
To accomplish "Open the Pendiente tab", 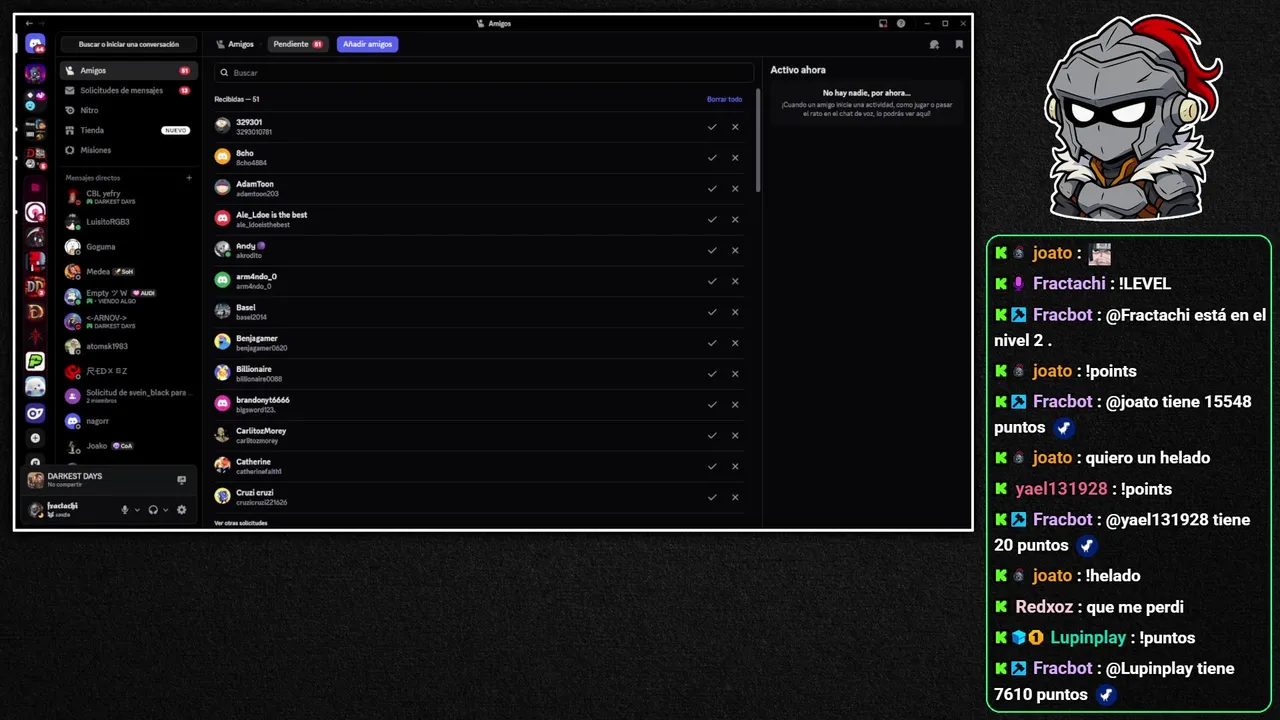I will (x=298, y=44).
